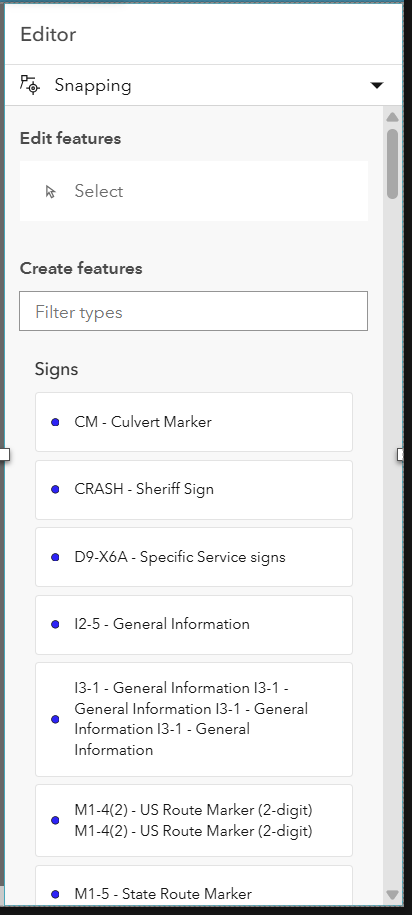Click the blue dot beside D9-X6A Specific Service signs

click(55, 557)
